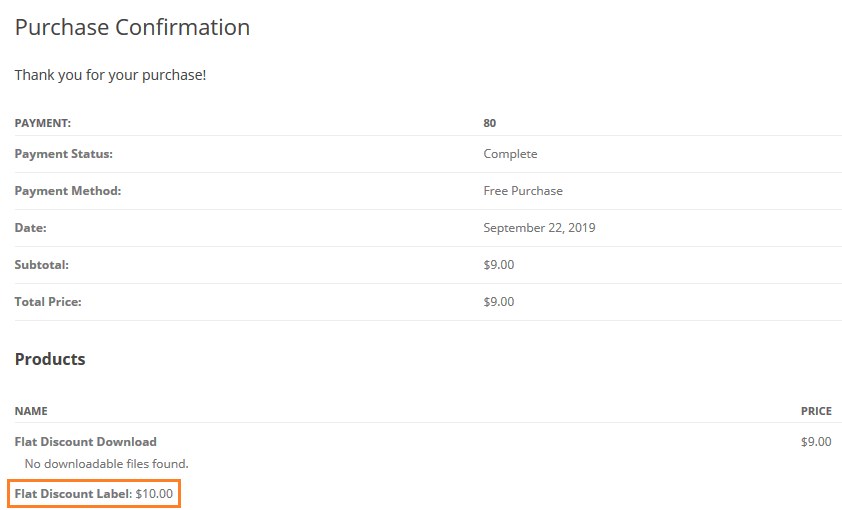Click the Date row label

(x=30, y=228)
